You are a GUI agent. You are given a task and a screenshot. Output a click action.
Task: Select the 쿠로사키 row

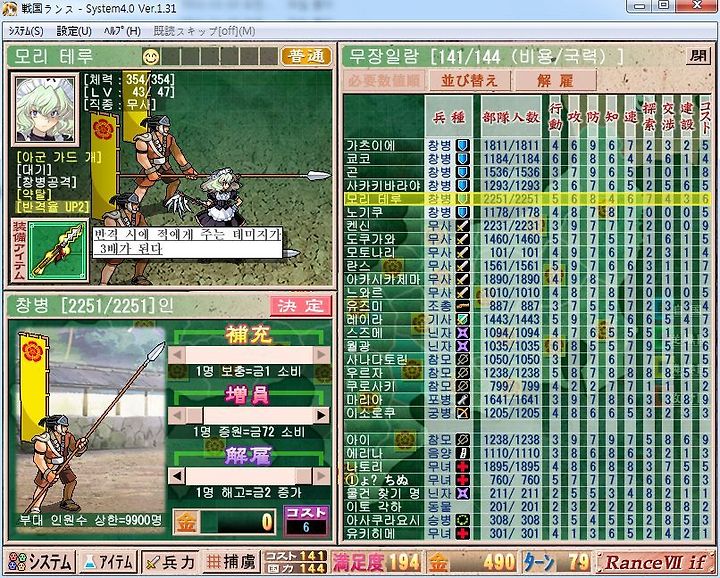click(x=527, y=386)
